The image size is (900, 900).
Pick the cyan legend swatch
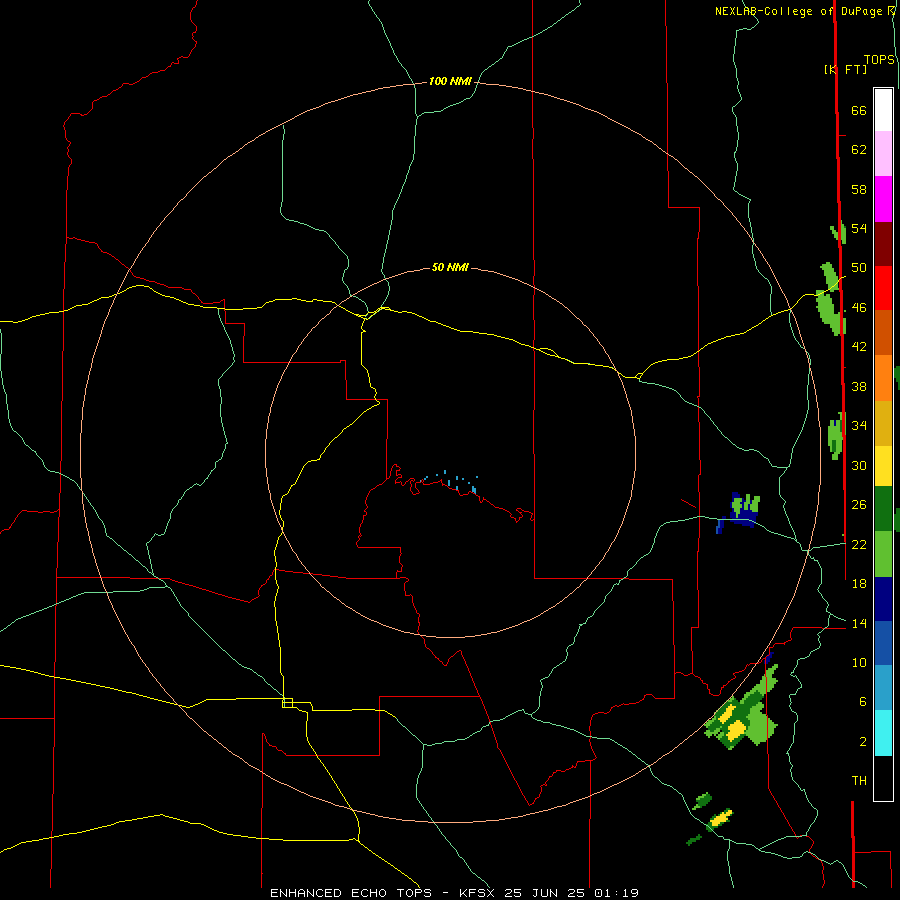883,733
